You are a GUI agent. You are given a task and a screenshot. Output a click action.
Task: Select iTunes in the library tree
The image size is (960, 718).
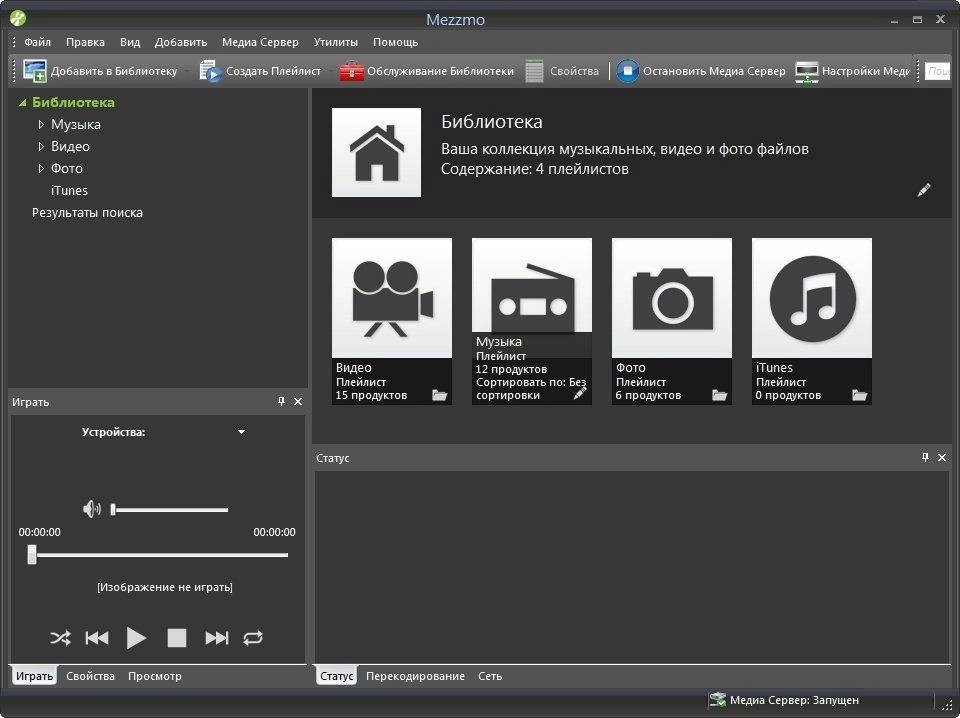point(69,190)
